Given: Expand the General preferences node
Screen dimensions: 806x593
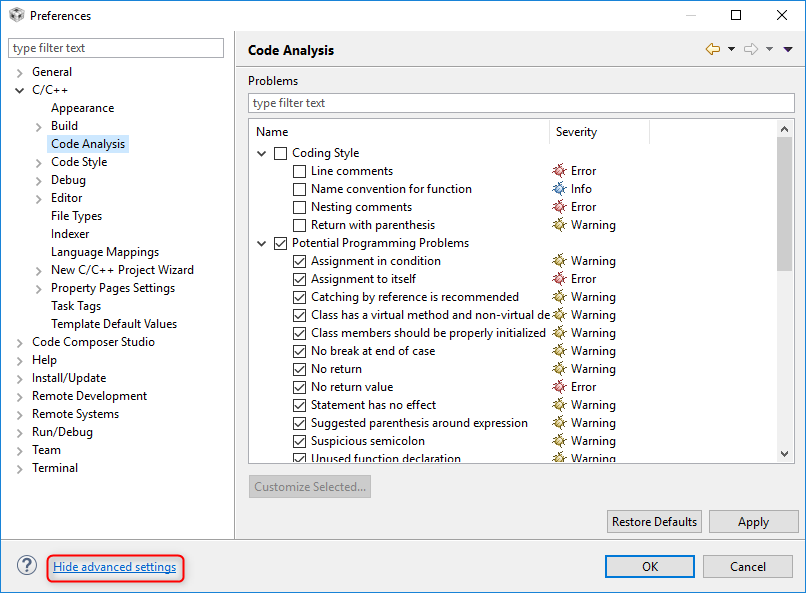Looking at the screenshot, I should (x=20, y=72).
